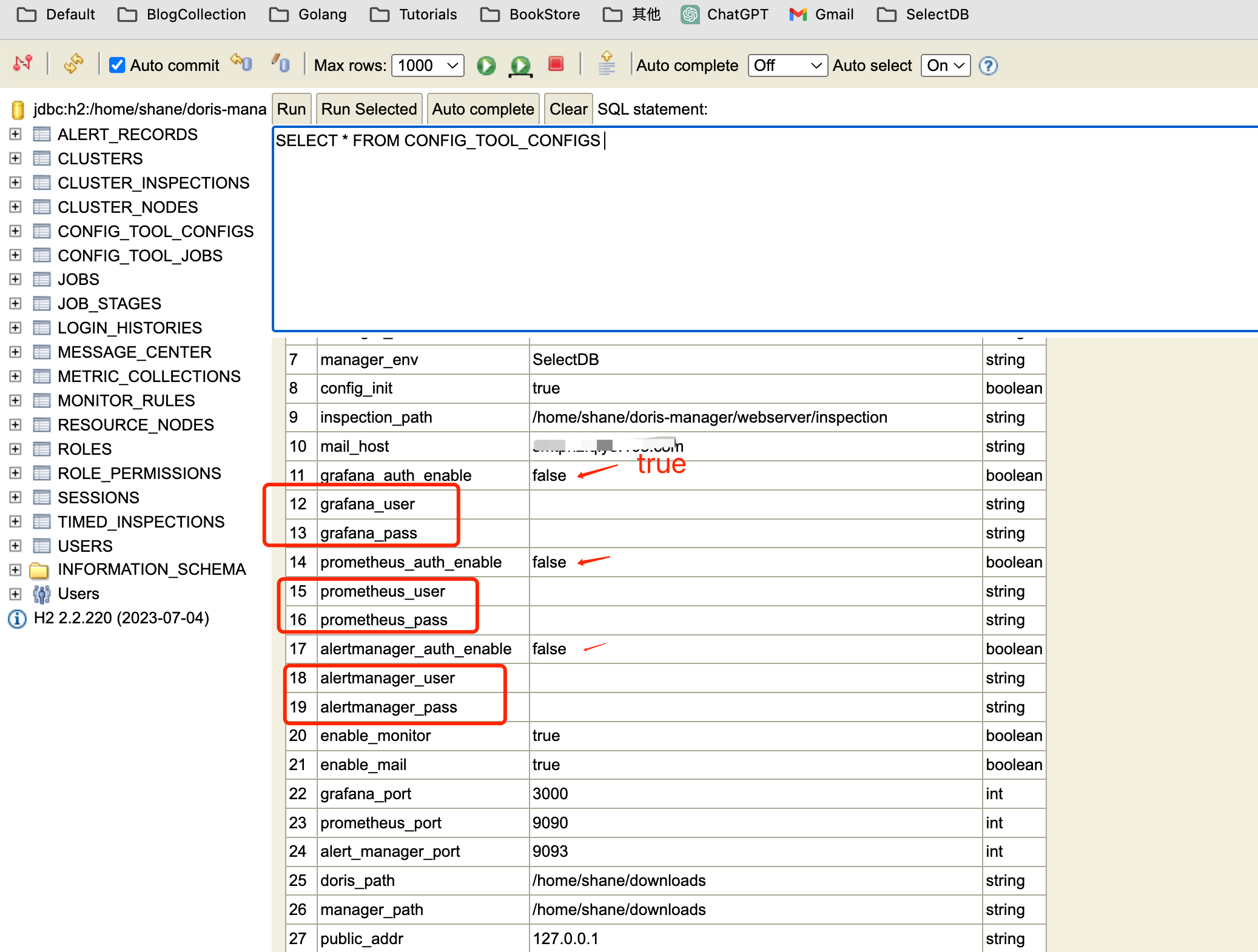Click inside the SQL statement editor
1258x952 pixels.
(x=764, y=230)
